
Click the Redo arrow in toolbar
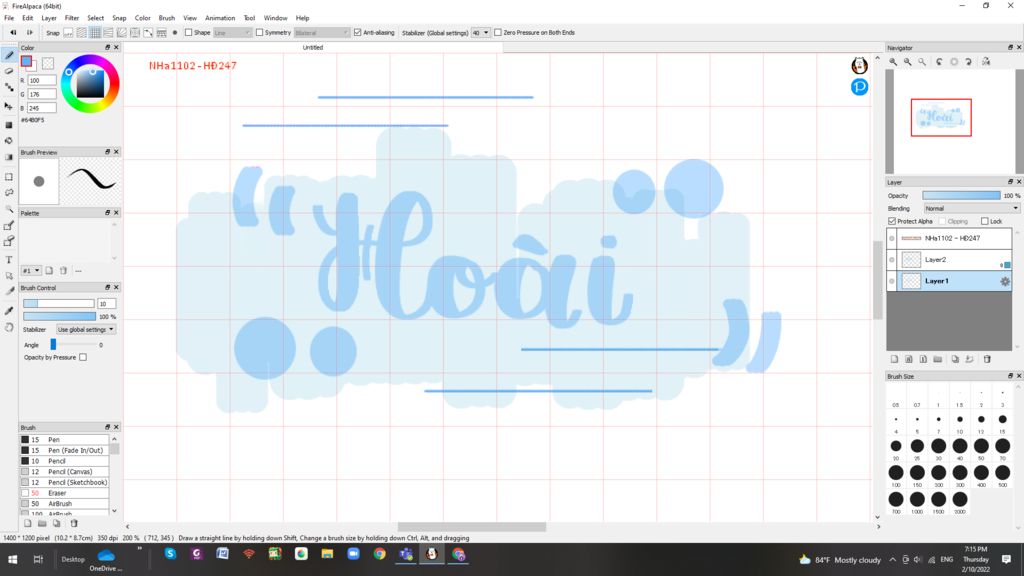click(29, 33)
